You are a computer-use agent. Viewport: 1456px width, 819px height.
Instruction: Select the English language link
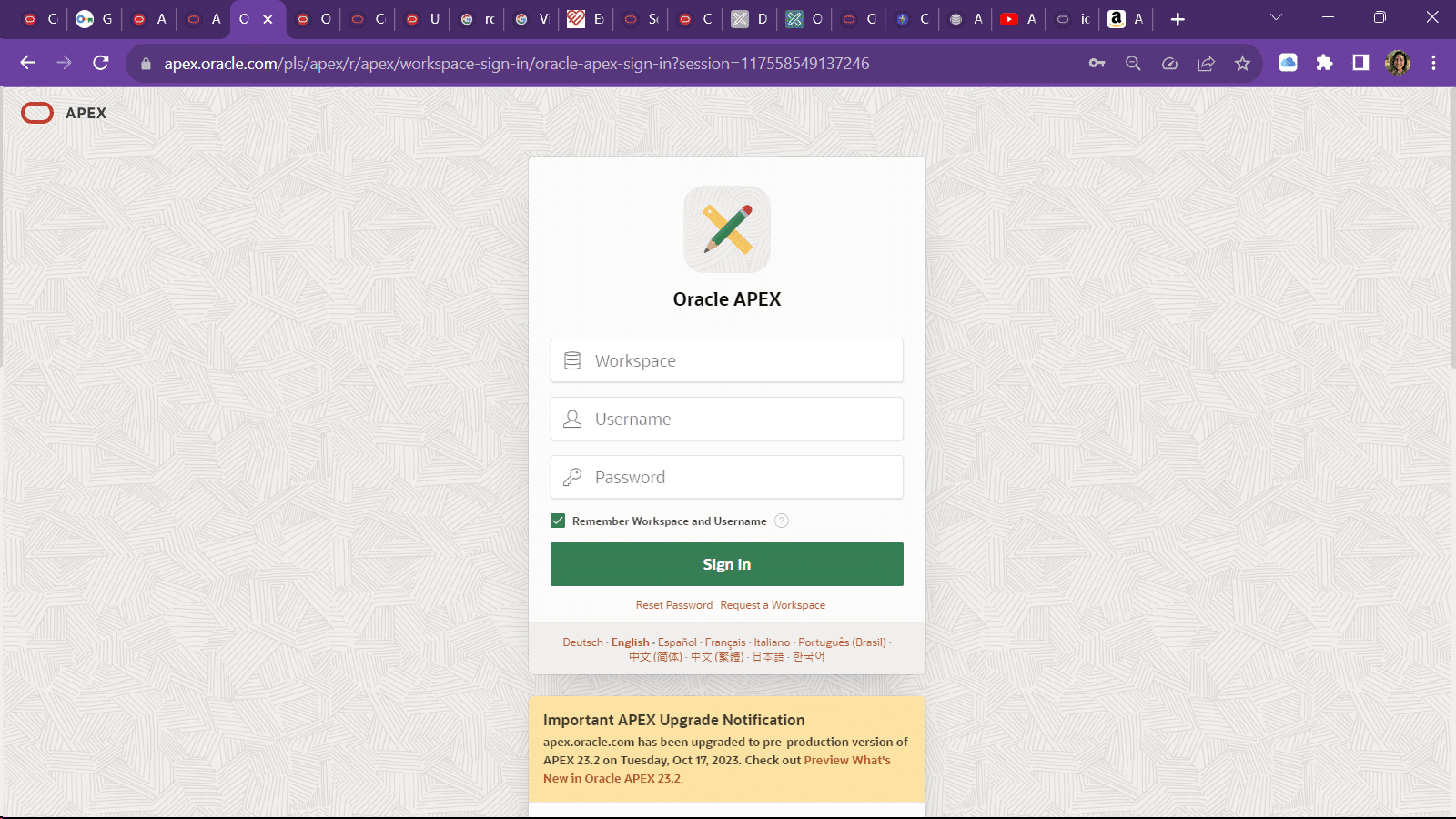[630, 642]
